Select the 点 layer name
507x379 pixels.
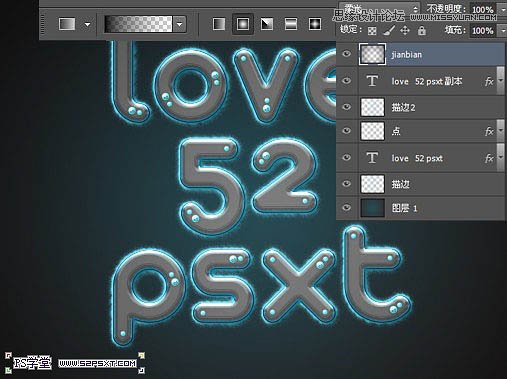pos(396,131)
